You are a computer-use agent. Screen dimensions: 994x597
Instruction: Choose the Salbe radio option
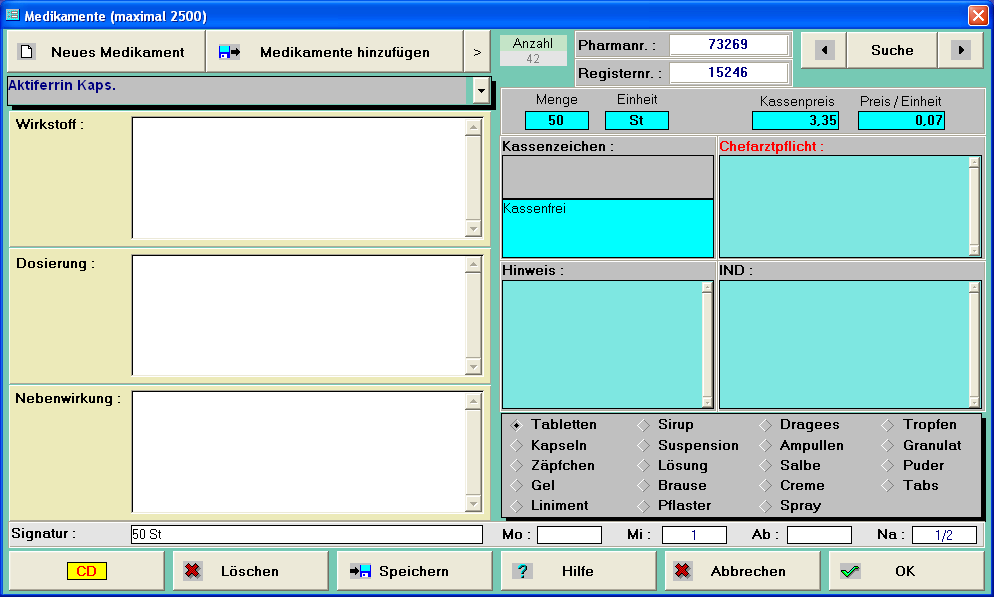click(x=765, y=465)
